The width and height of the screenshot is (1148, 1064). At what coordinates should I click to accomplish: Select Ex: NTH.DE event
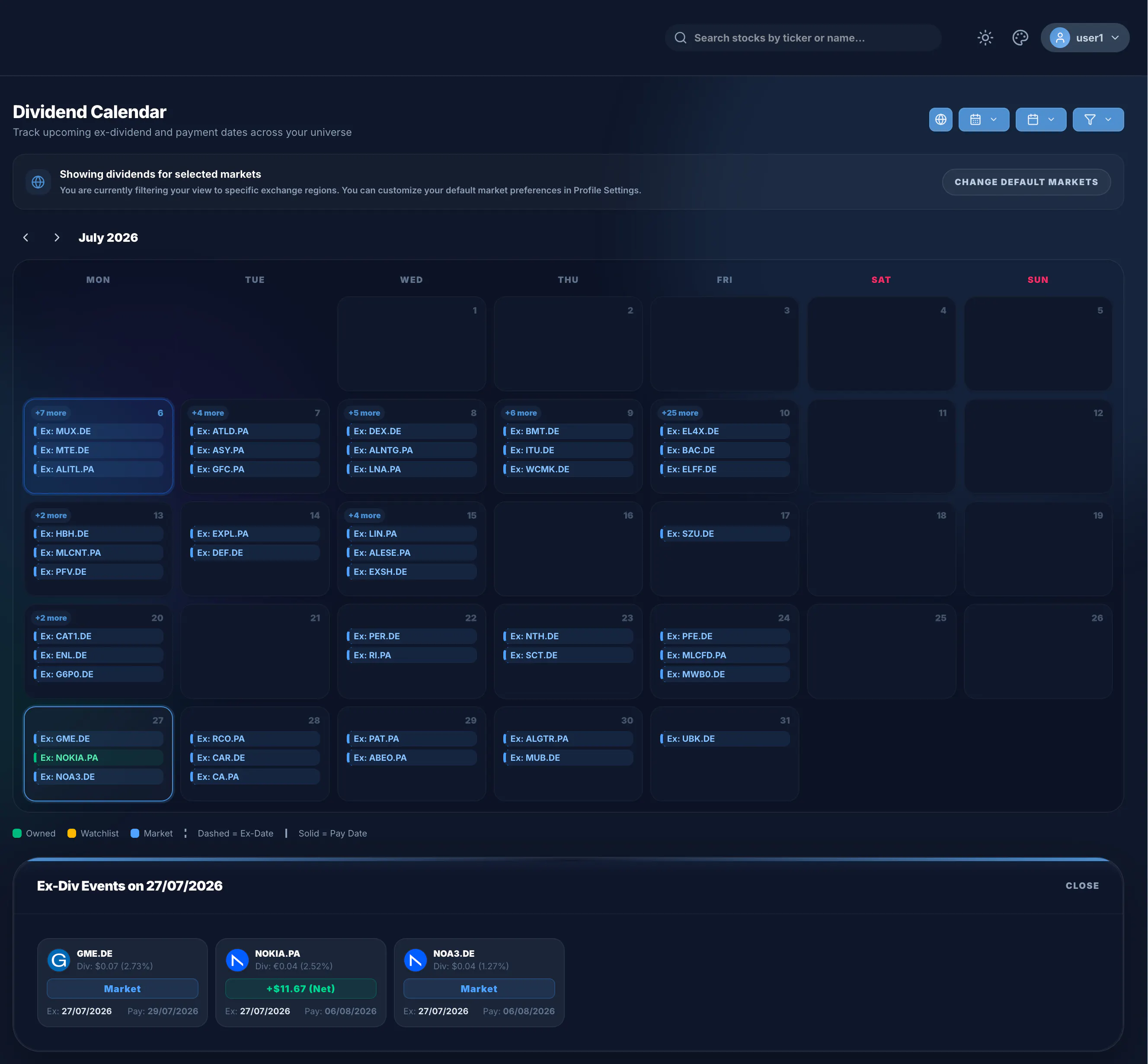pos(568,636)
